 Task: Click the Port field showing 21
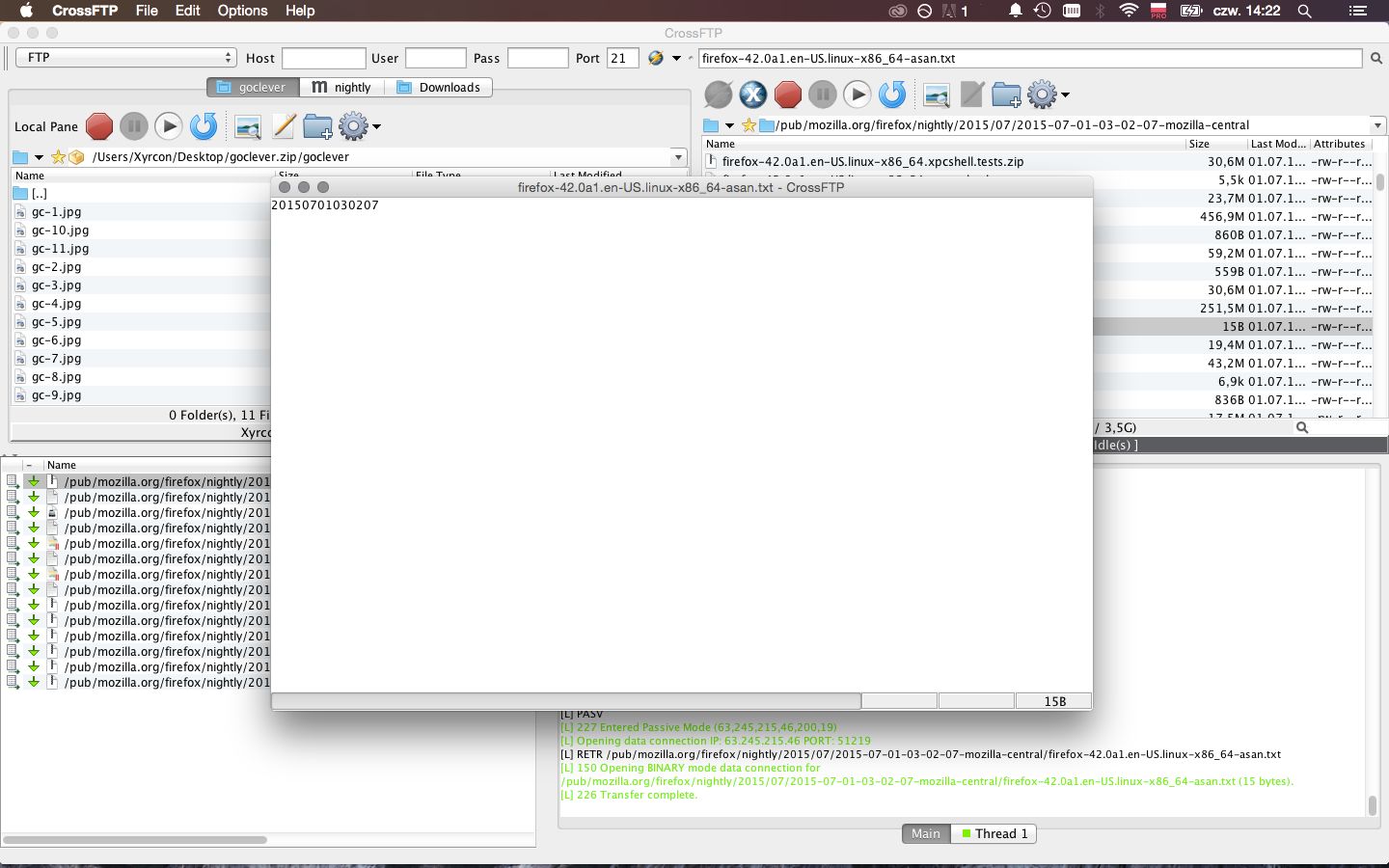(623, 58)
